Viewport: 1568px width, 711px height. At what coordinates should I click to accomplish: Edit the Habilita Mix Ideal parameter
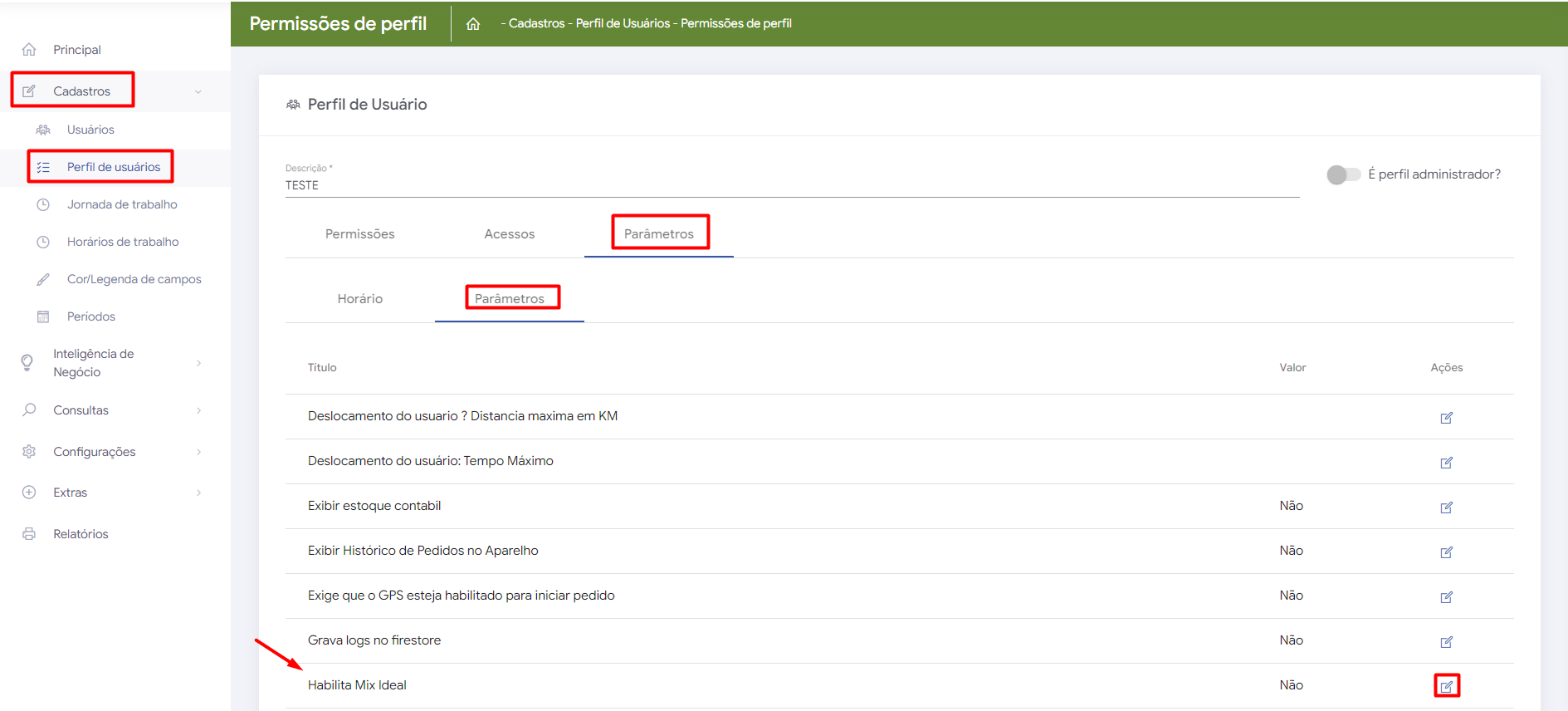(x=1446, y=686)
